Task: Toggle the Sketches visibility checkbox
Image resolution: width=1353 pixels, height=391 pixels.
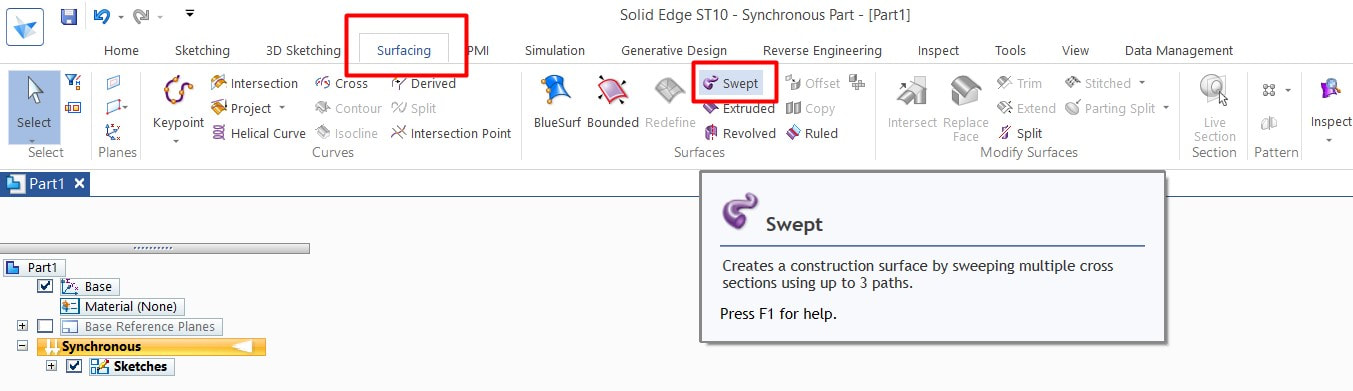Action: [x=73, y=366]
